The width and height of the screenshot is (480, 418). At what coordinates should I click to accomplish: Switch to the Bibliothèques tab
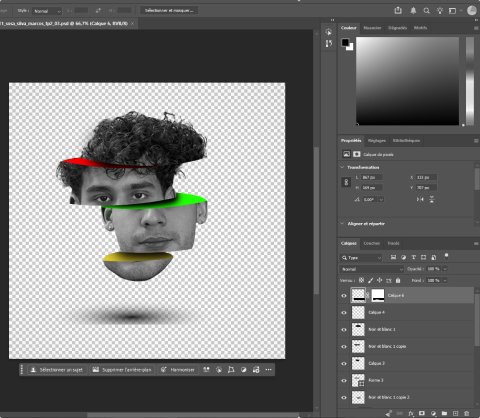click(x=406, y=141)
